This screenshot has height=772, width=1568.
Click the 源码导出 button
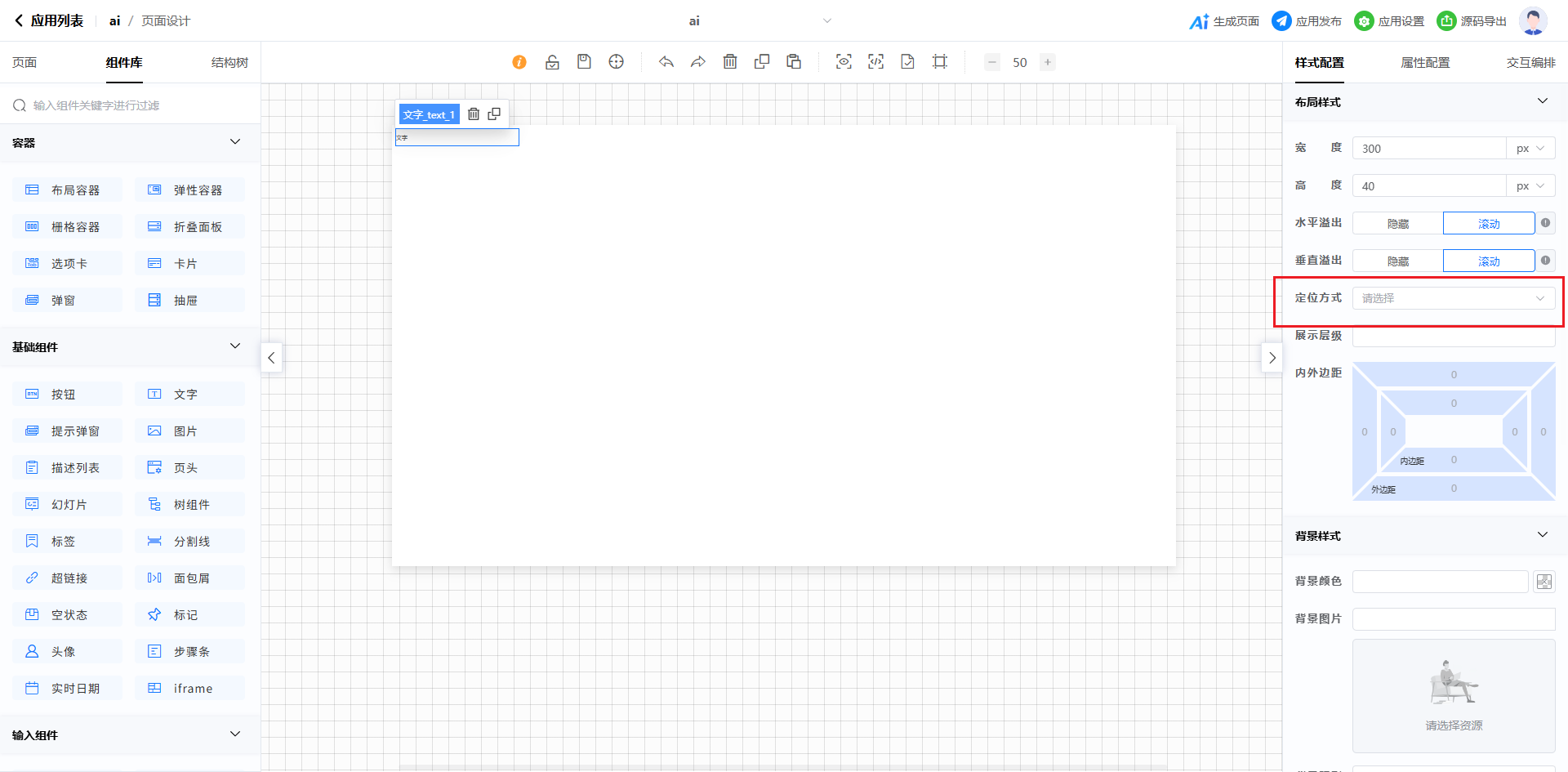coord(1472,21)
